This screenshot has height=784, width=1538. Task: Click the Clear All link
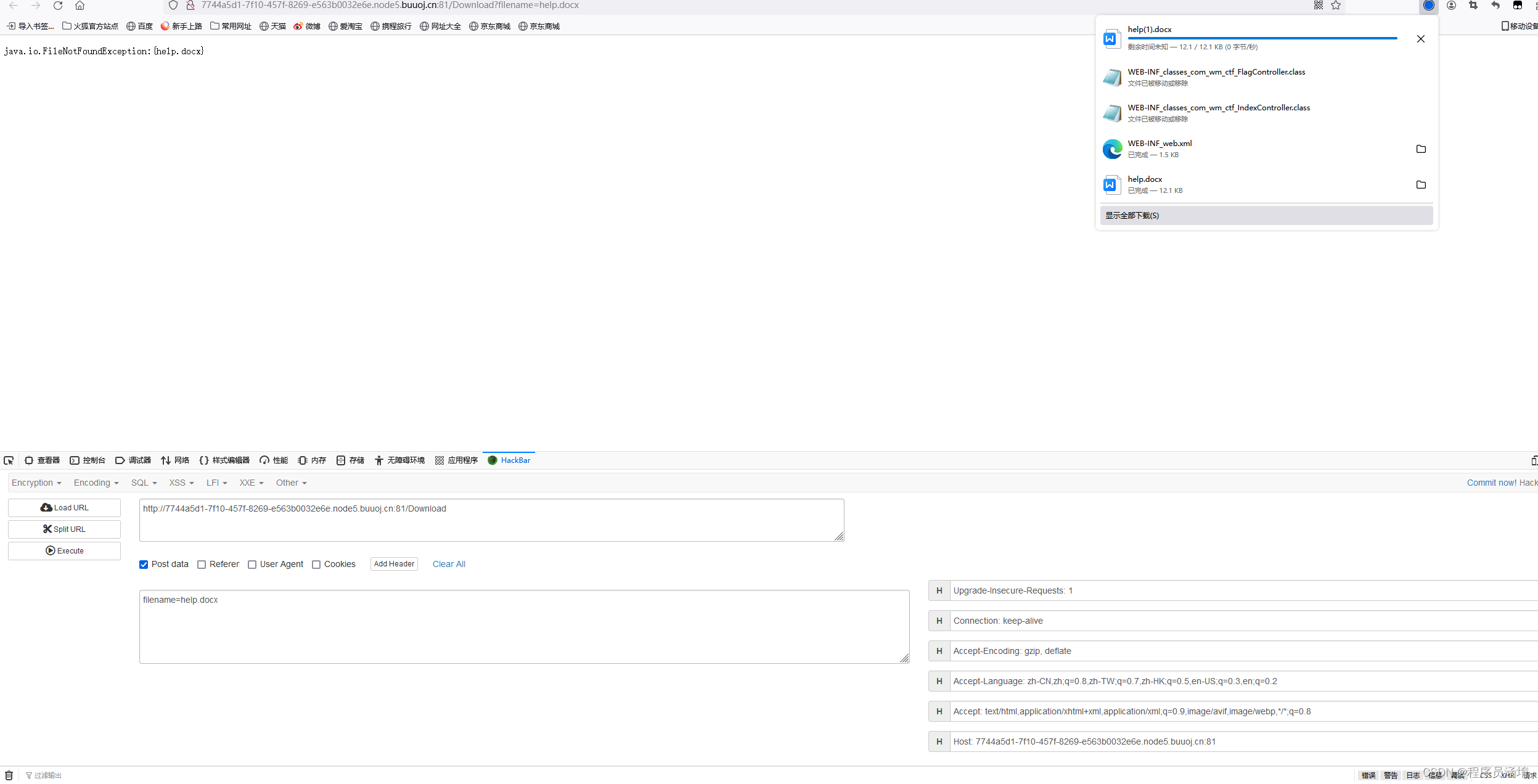(x=449, y=564)
